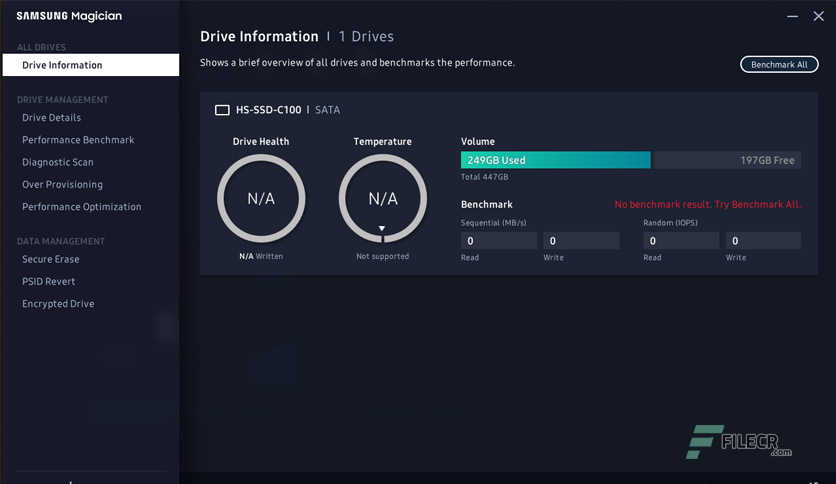Screen dimensions: 836x484
Task: Click the Sequential Read value field
Action: [x=499, y=240]
